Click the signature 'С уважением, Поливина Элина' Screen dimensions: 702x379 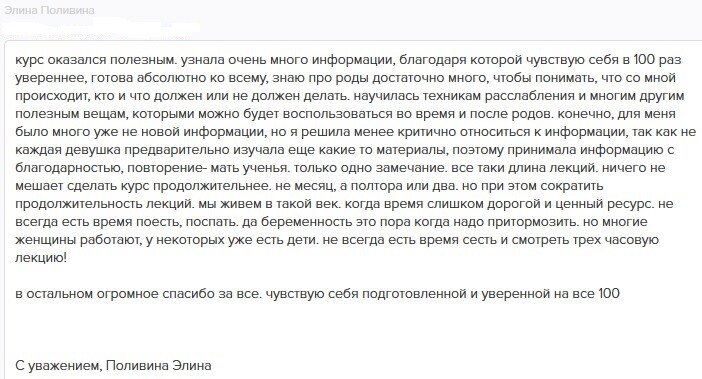pyautogui.click(x=113, y=366)
